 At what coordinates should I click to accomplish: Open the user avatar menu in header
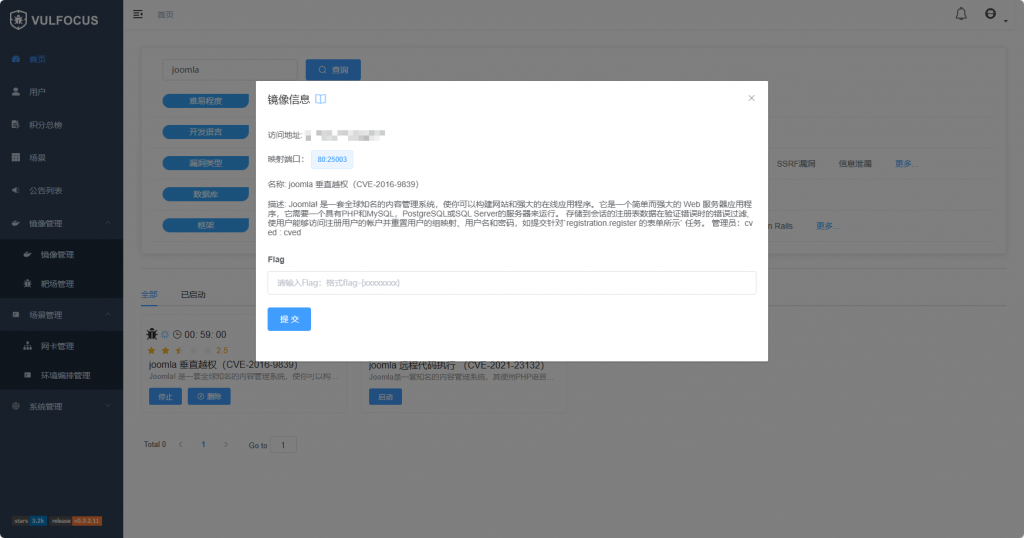(992, 14)
